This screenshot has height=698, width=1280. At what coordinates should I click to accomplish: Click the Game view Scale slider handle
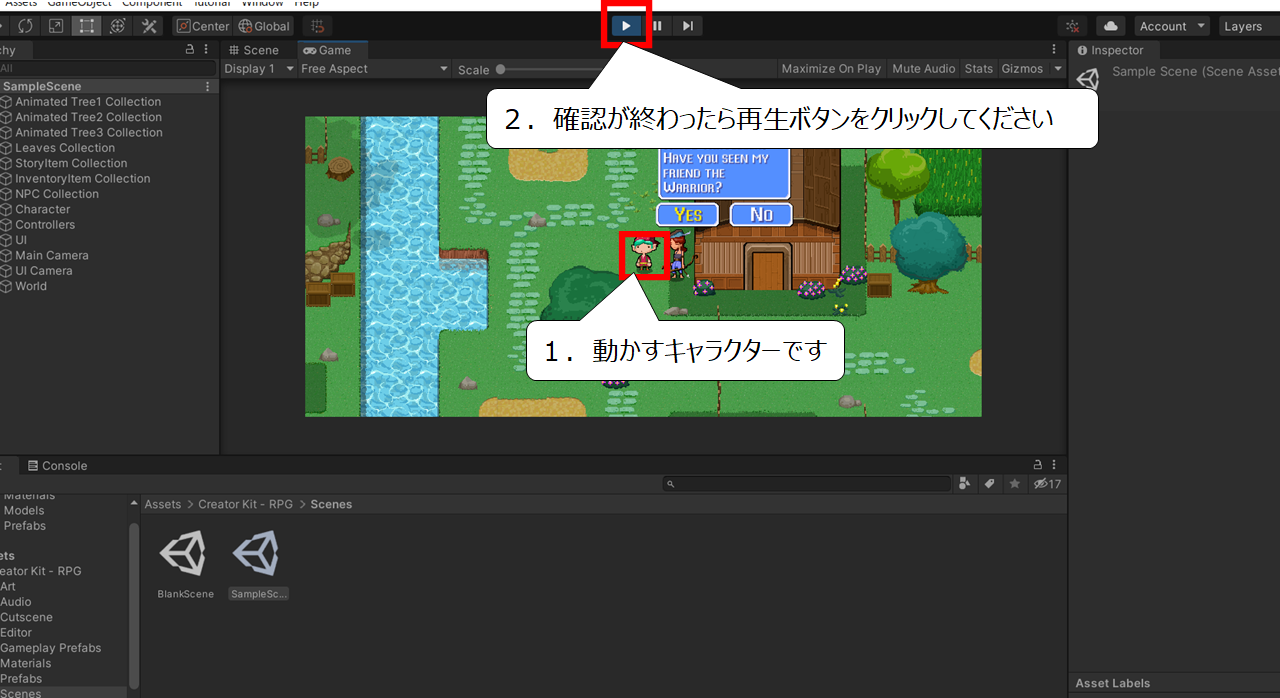(500, 69)
